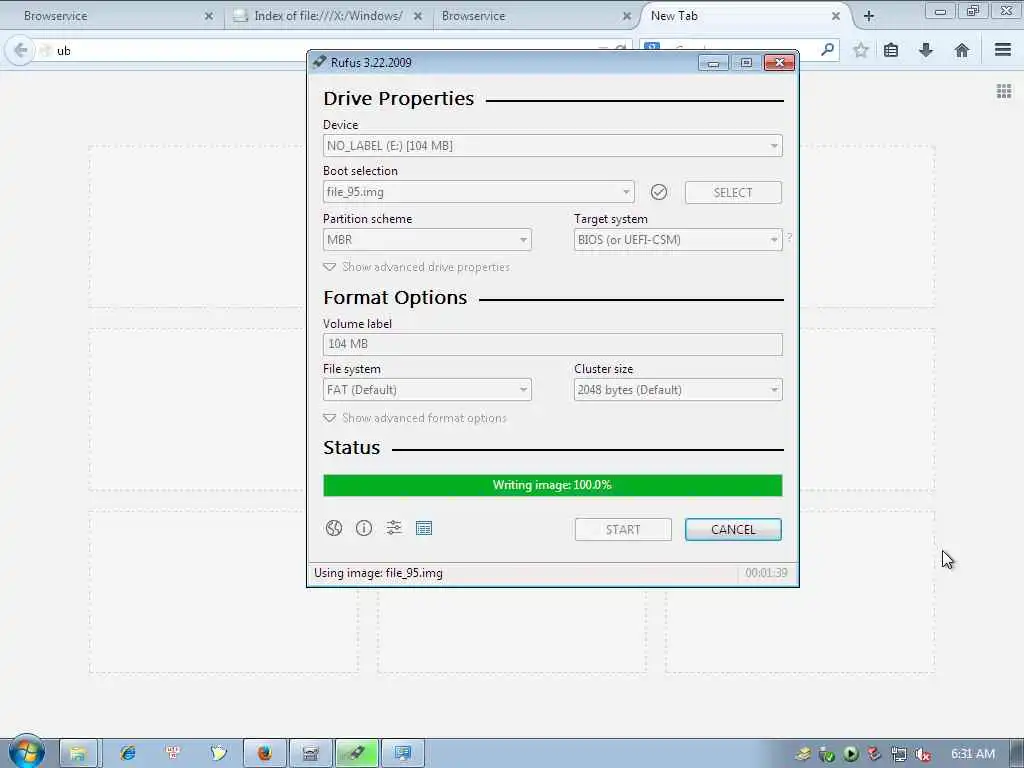
Task: Click the Writing image progress bar
Action: click(x=552, y=485)
